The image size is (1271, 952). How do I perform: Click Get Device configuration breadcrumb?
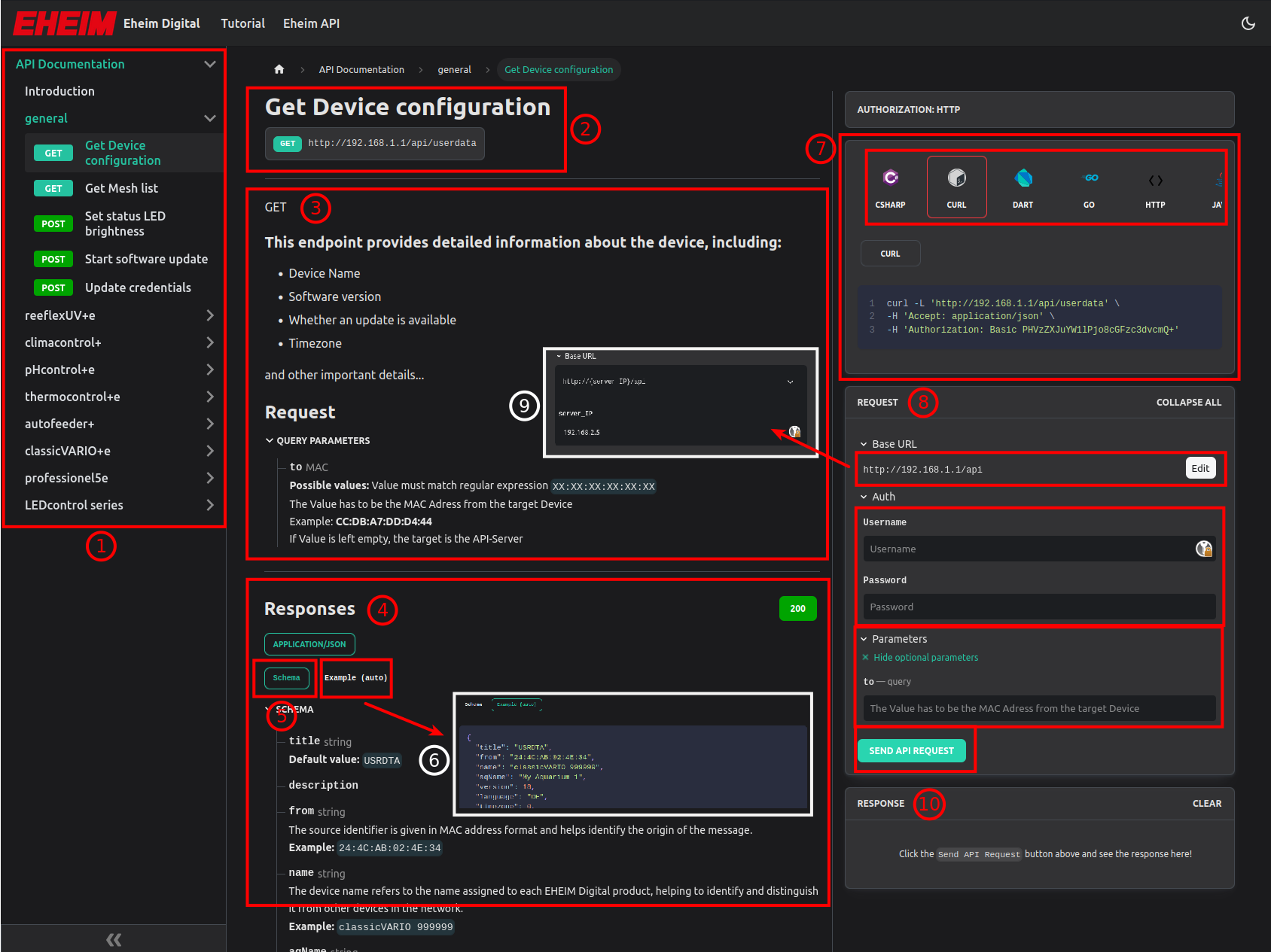tap(559, 69)
